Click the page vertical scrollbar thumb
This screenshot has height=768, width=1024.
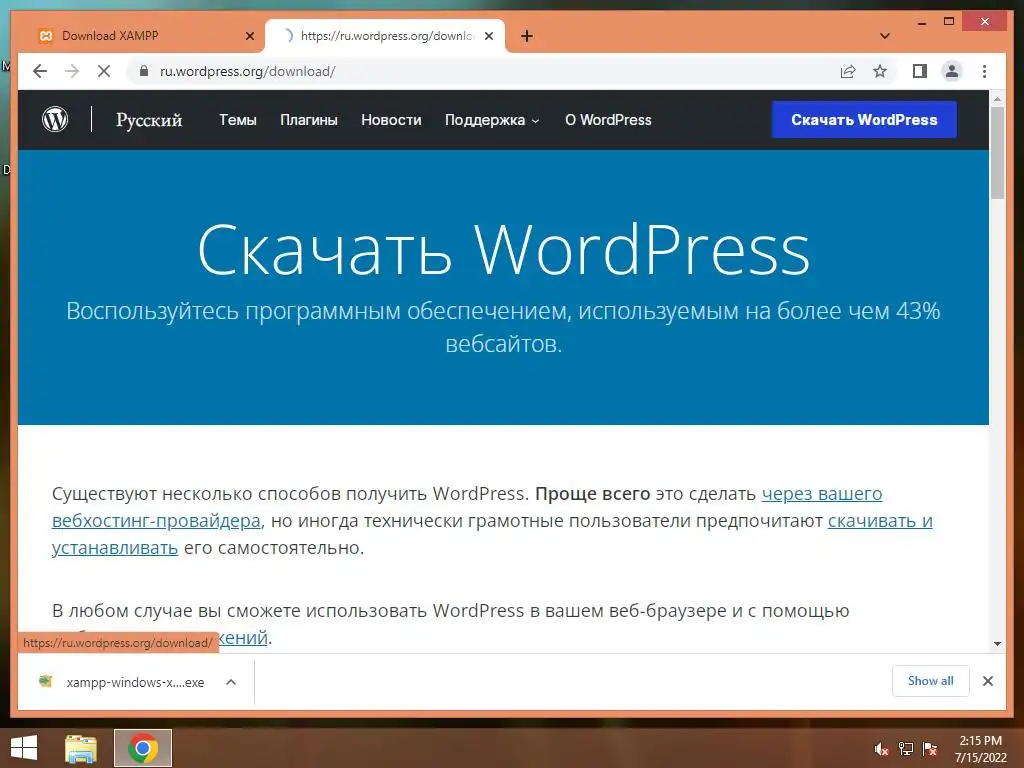tap(997, 153)
